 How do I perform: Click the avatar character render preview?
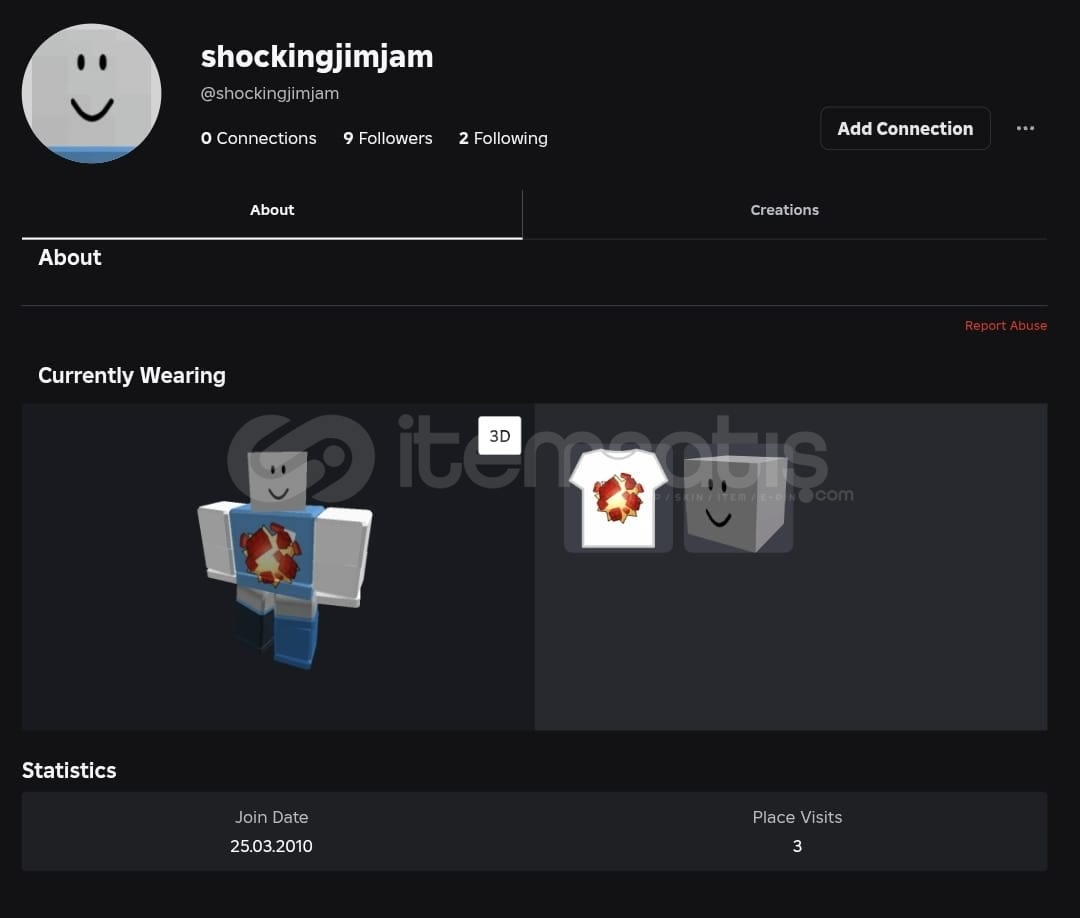coord(285,558)
